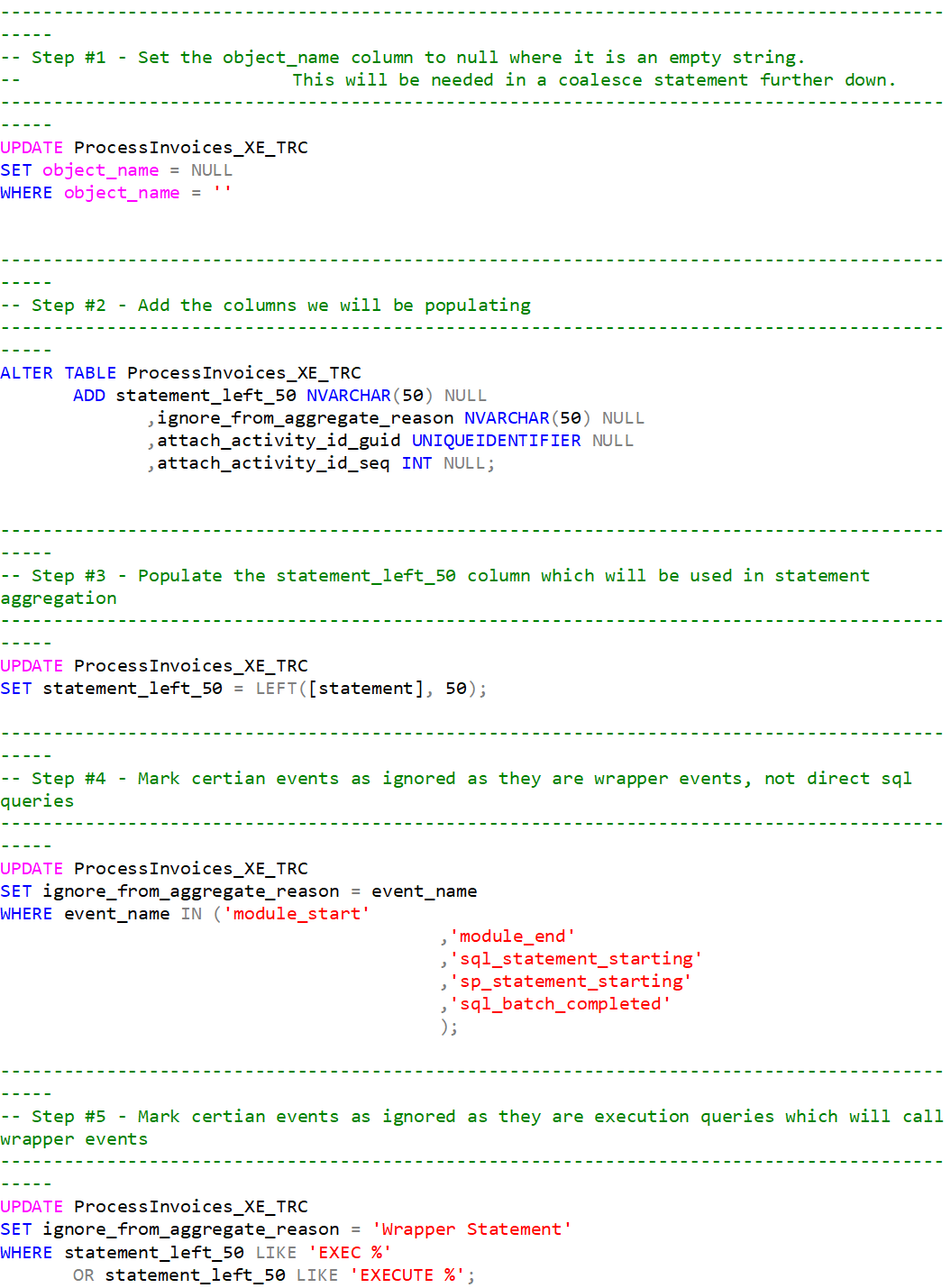Click the 'EXEC %' LIKE pattern
Viewport: 951px width, 1288px height.
(350, 1253)
